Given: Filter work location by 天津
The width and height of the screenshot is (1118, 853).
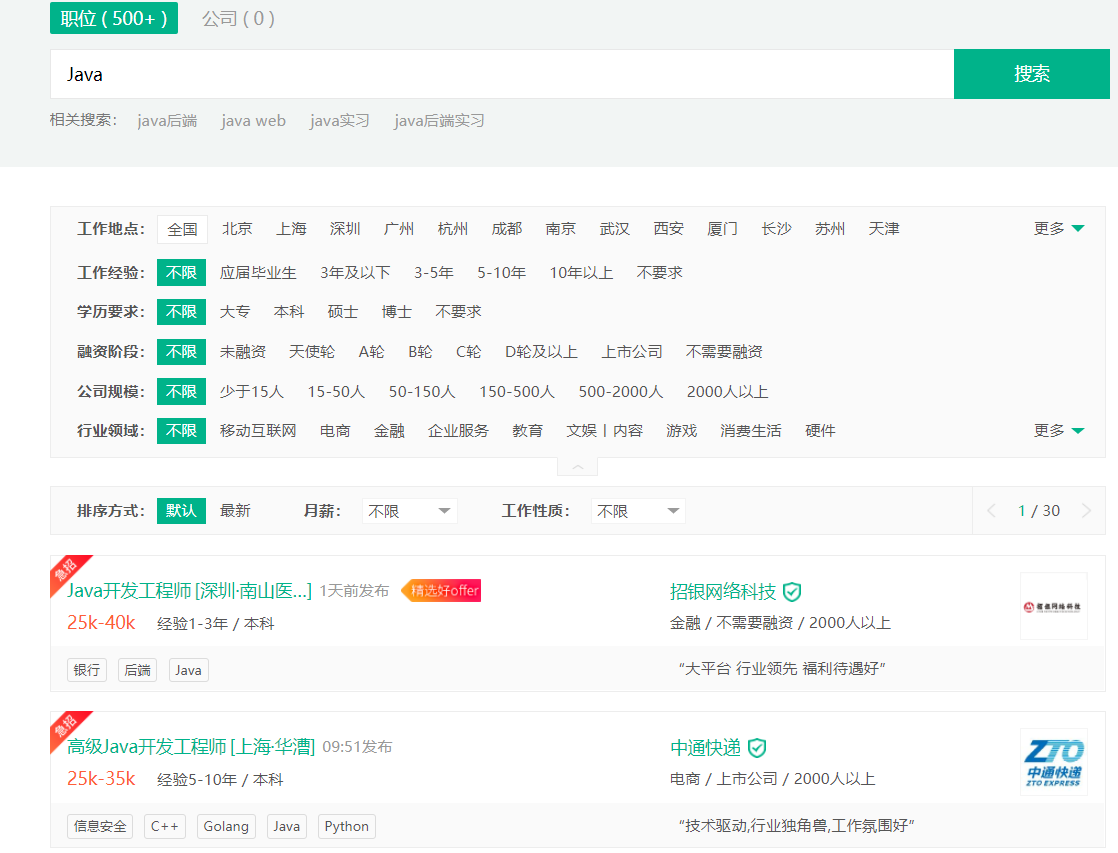Looking at the screenshot, I should (884, 229).
